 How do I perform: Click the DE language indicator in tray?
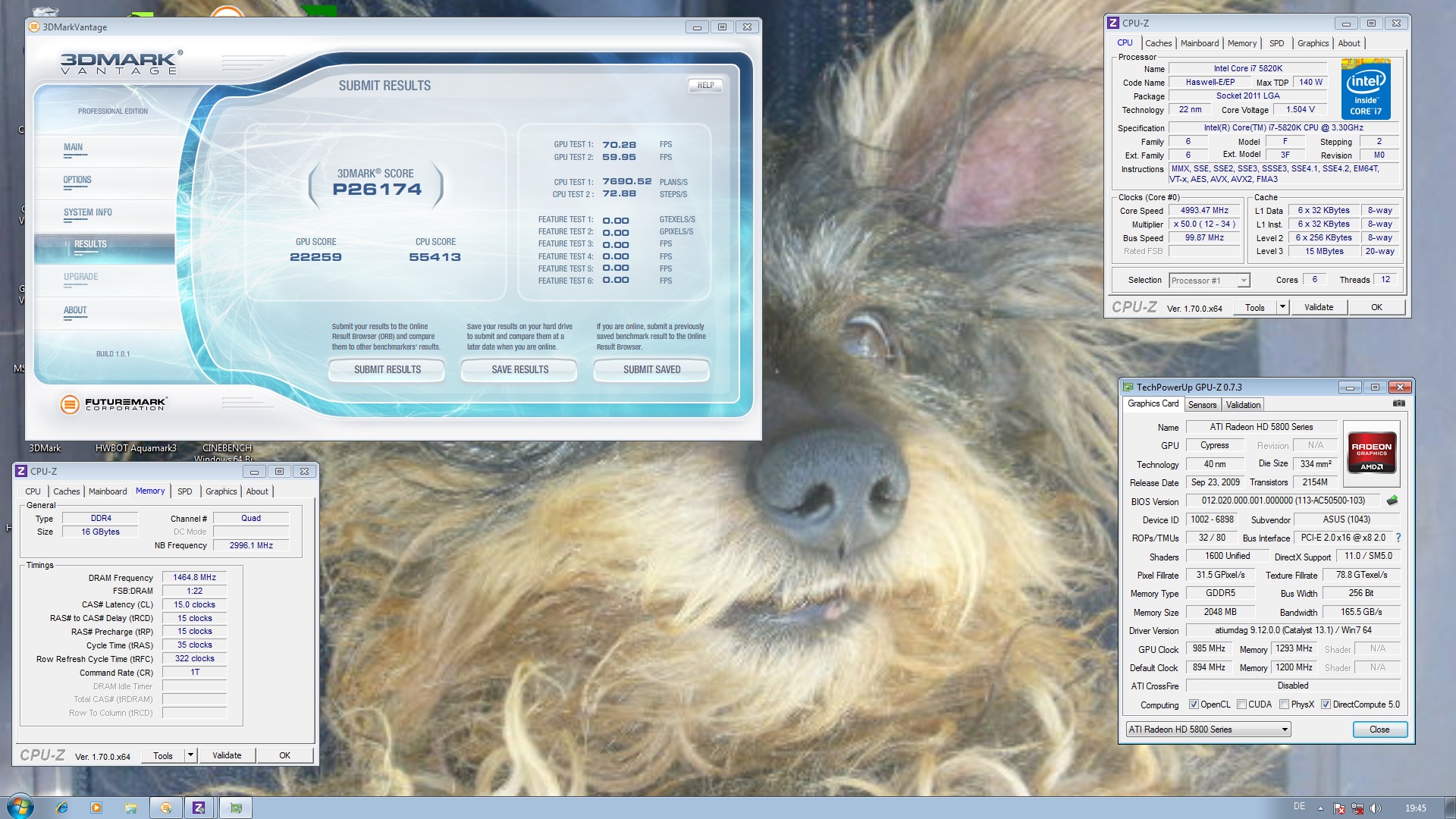pyautogui.click(x=1300, y=806)
